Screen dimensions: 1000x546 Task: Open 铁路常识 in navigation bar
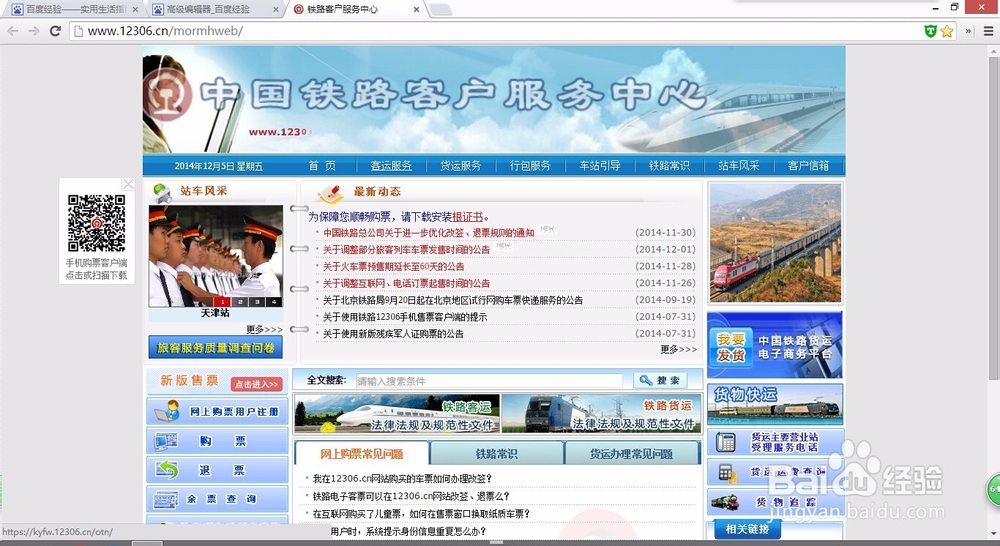669,166
